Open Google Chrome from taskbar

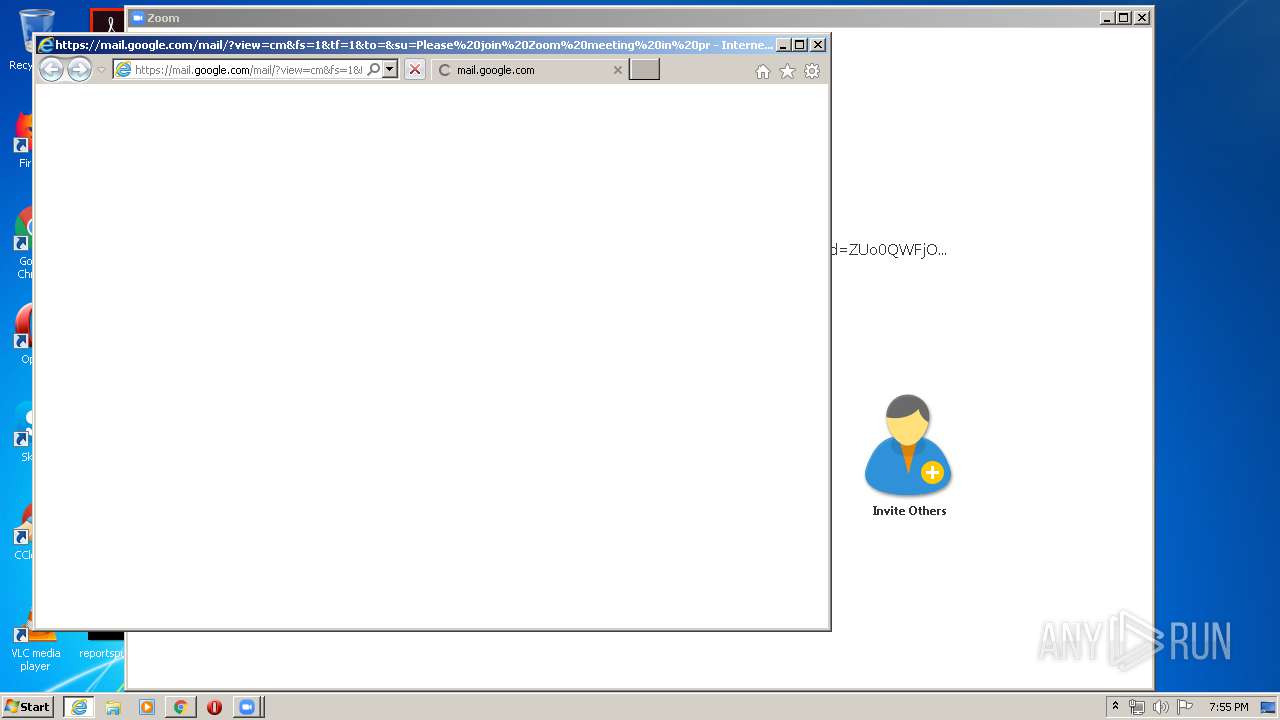tap(180, 707)
